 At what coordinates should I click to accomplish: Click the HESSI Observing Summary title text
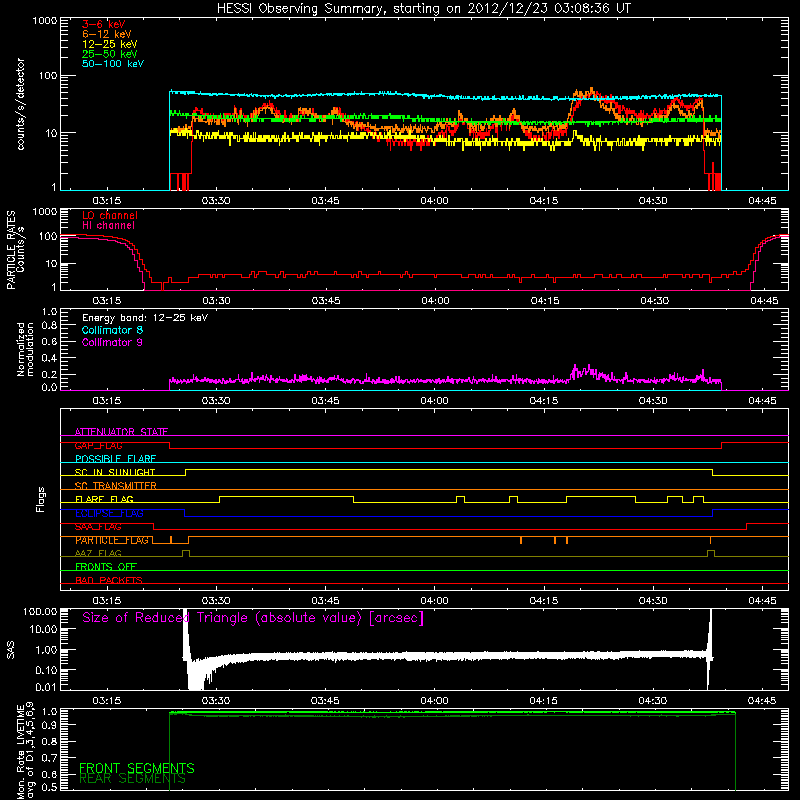[423, 9]
